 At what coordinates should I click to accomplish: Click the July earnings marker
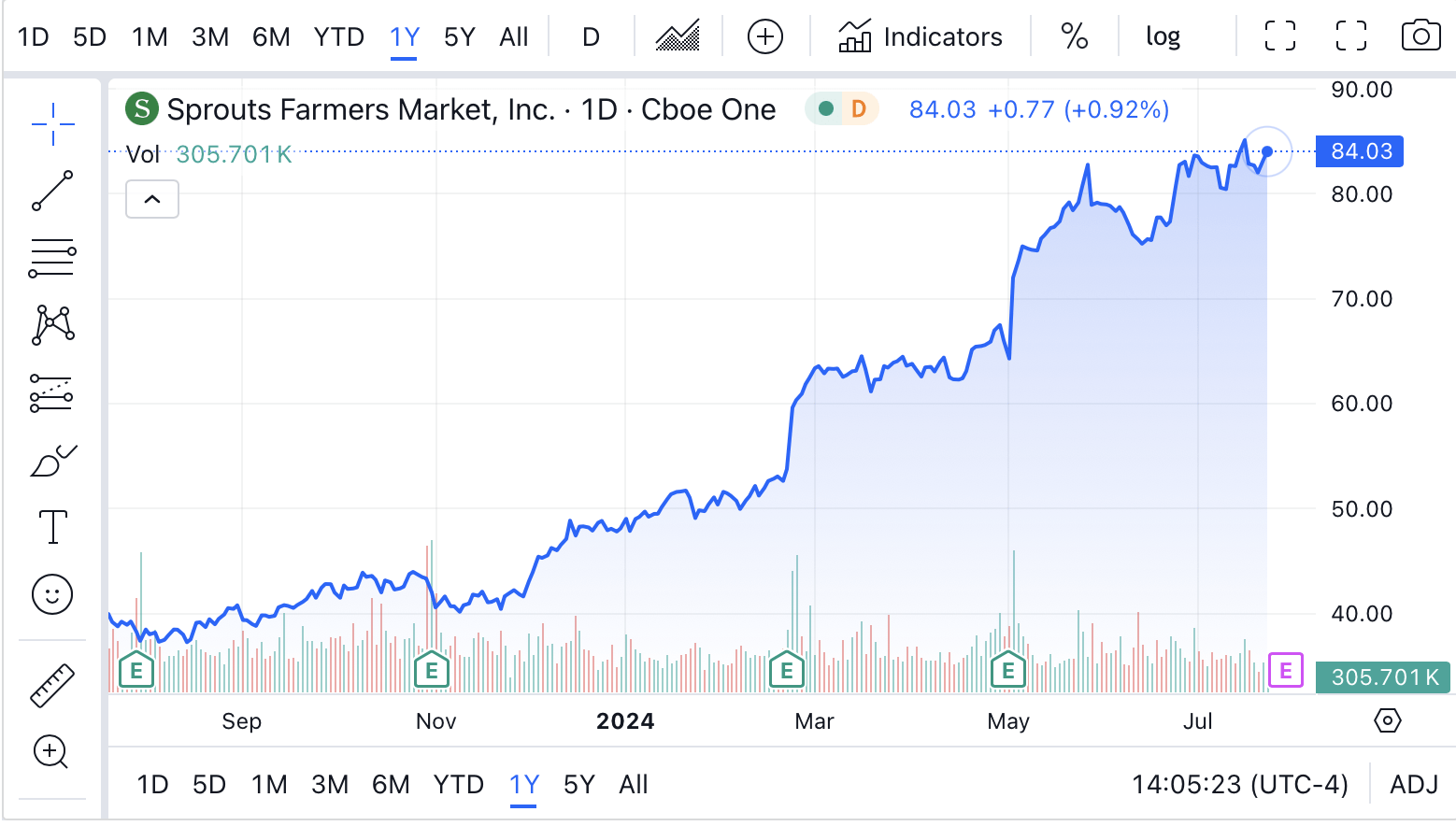coord(1284,670)
